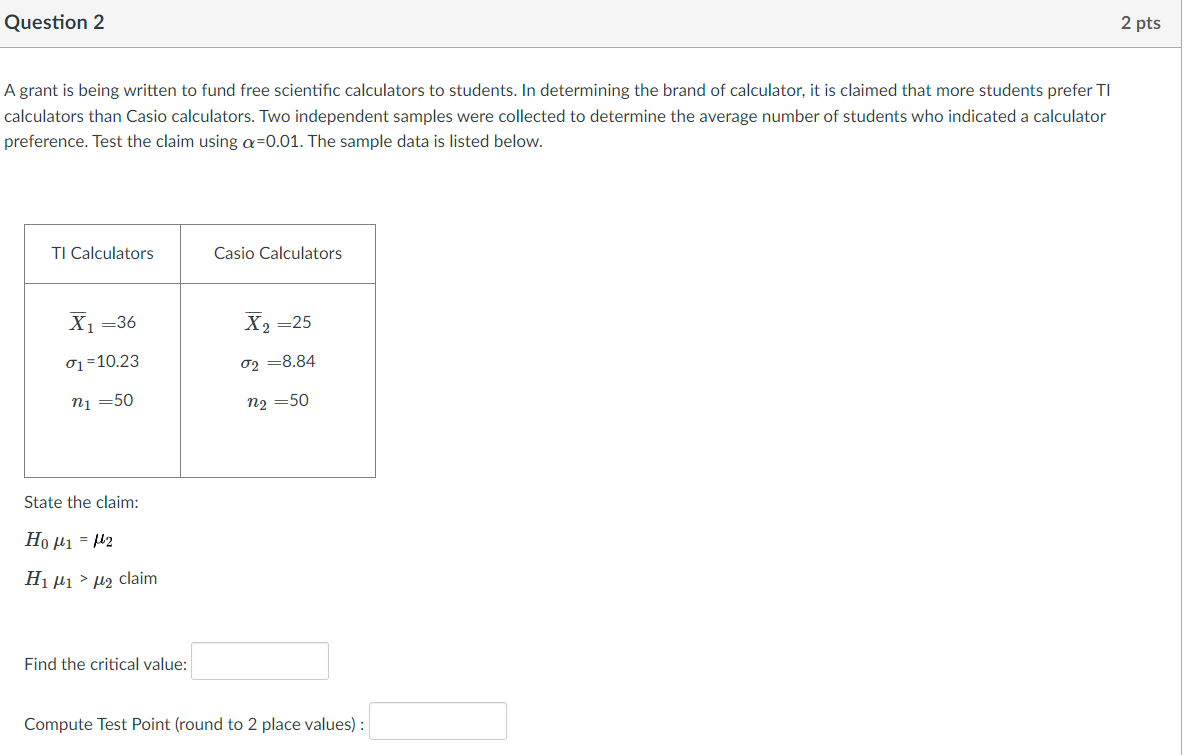Select the TI Calculators column header

[x=101, y=253]
